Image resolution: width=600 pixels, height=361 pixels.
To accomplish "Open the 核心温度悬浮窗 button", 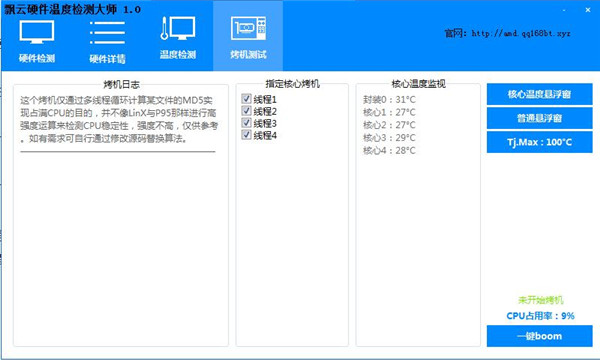I will [x=540, y=94].
